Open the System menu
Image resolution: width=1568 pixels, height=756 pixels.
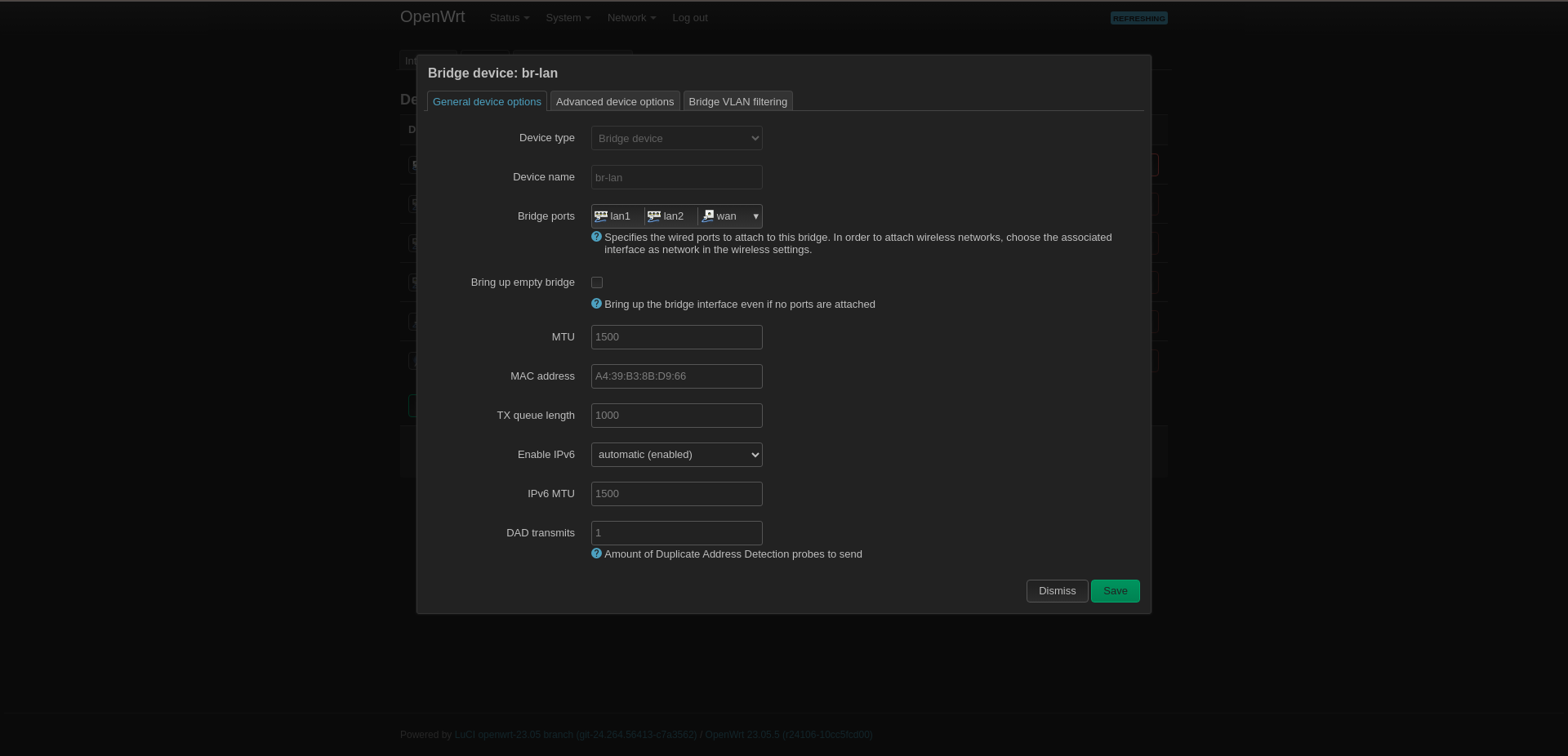point(568,18)
